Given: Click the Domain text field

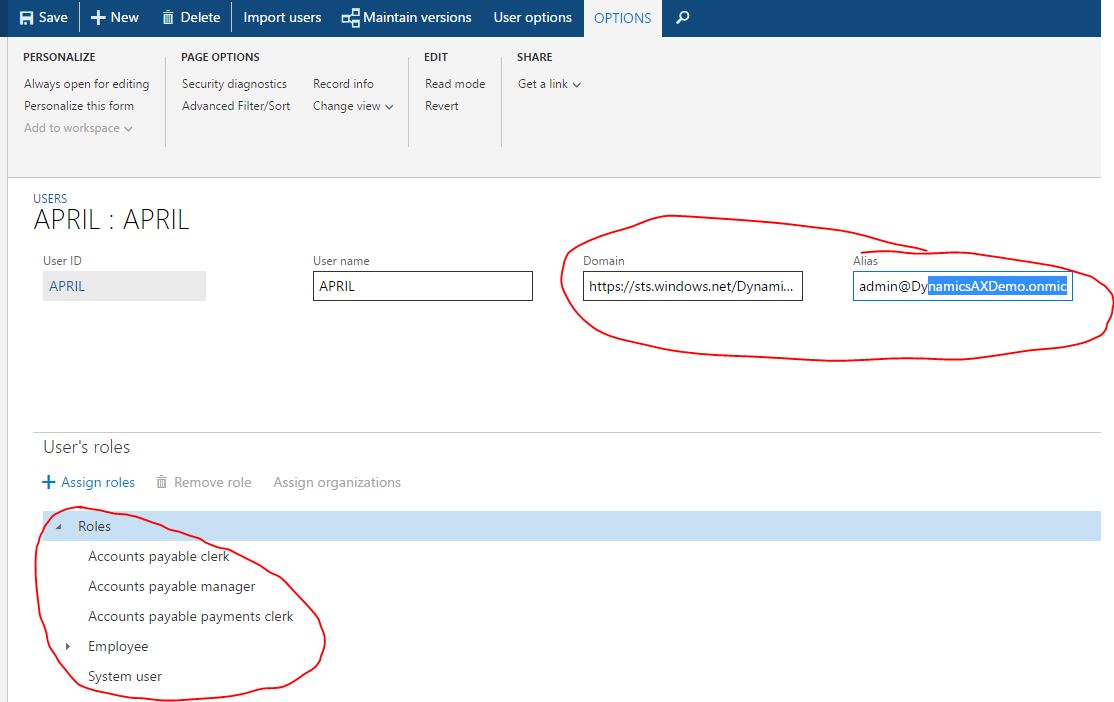Looking at the screenshot, I should (692, 287).
